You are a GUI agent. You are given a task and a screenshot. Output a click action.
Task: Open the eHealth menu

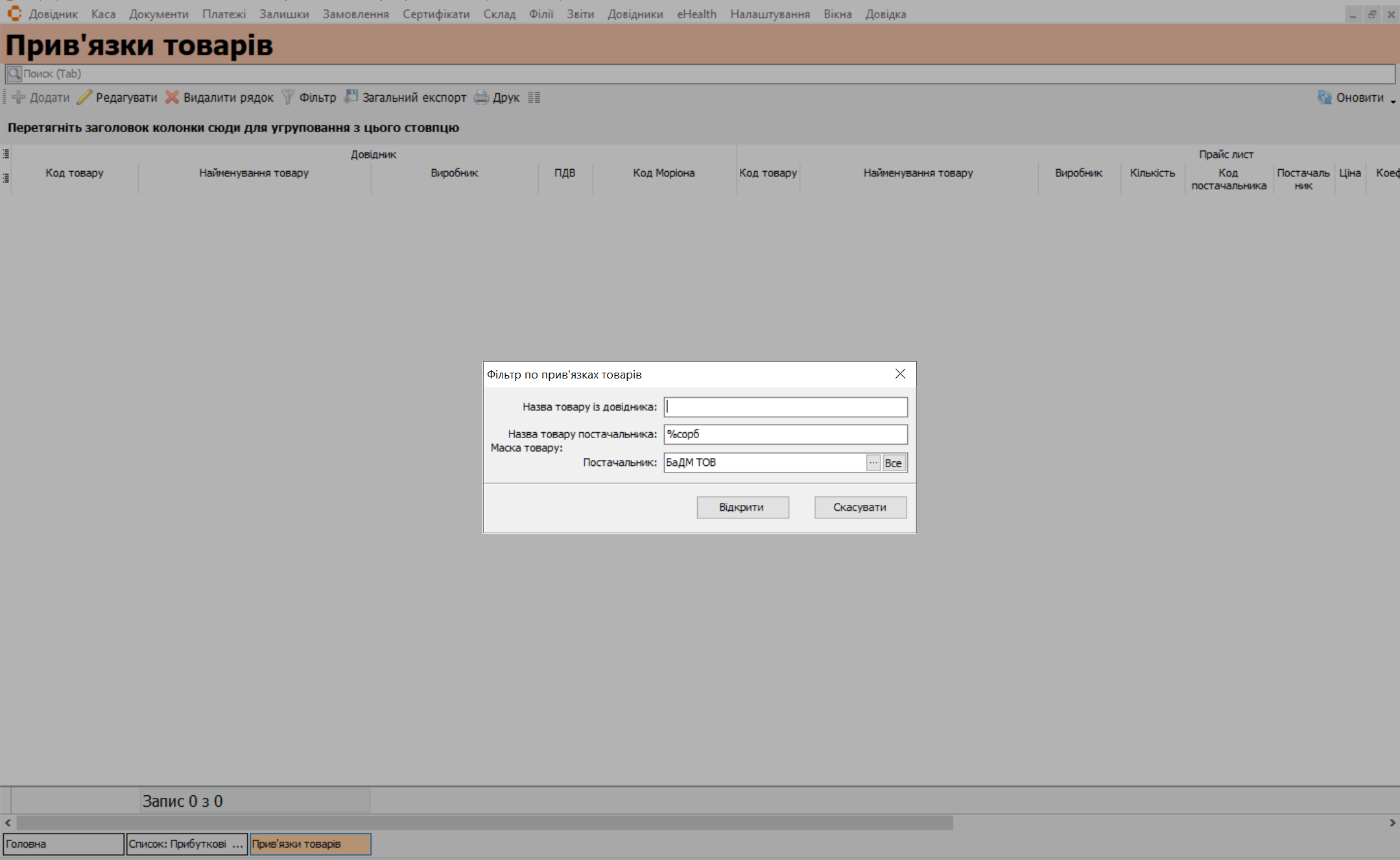coord(696,14)
